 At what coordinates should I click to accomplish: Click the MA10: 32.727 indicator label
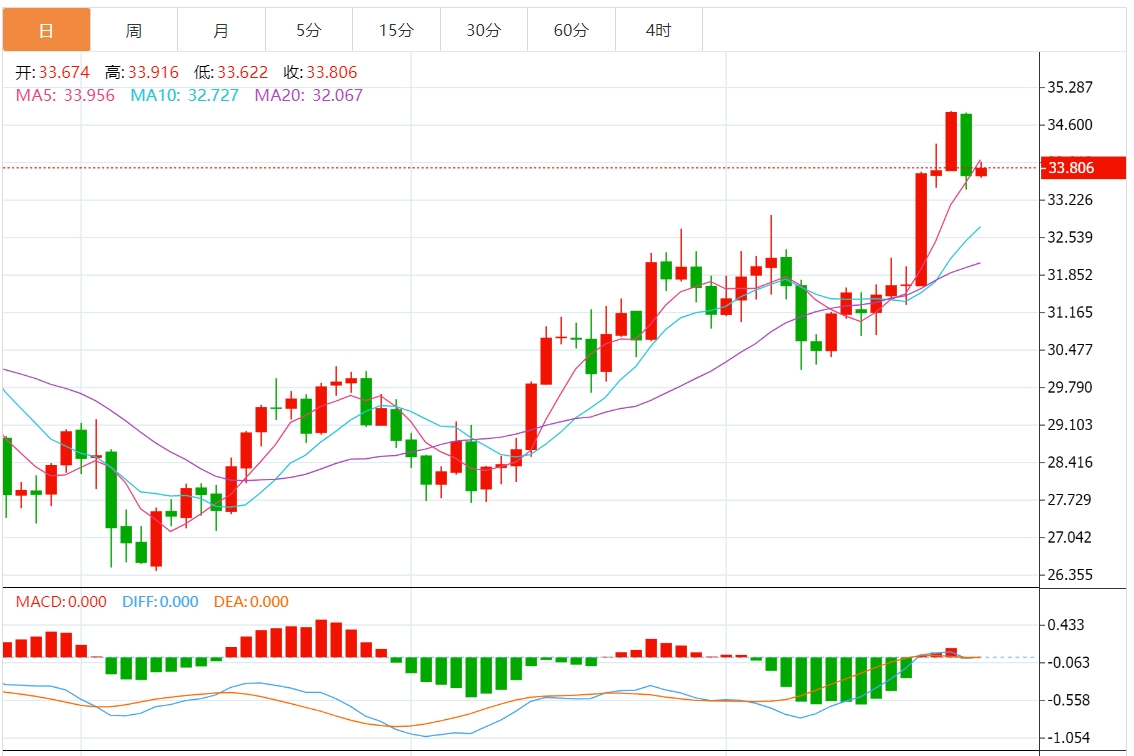point(184,95)
